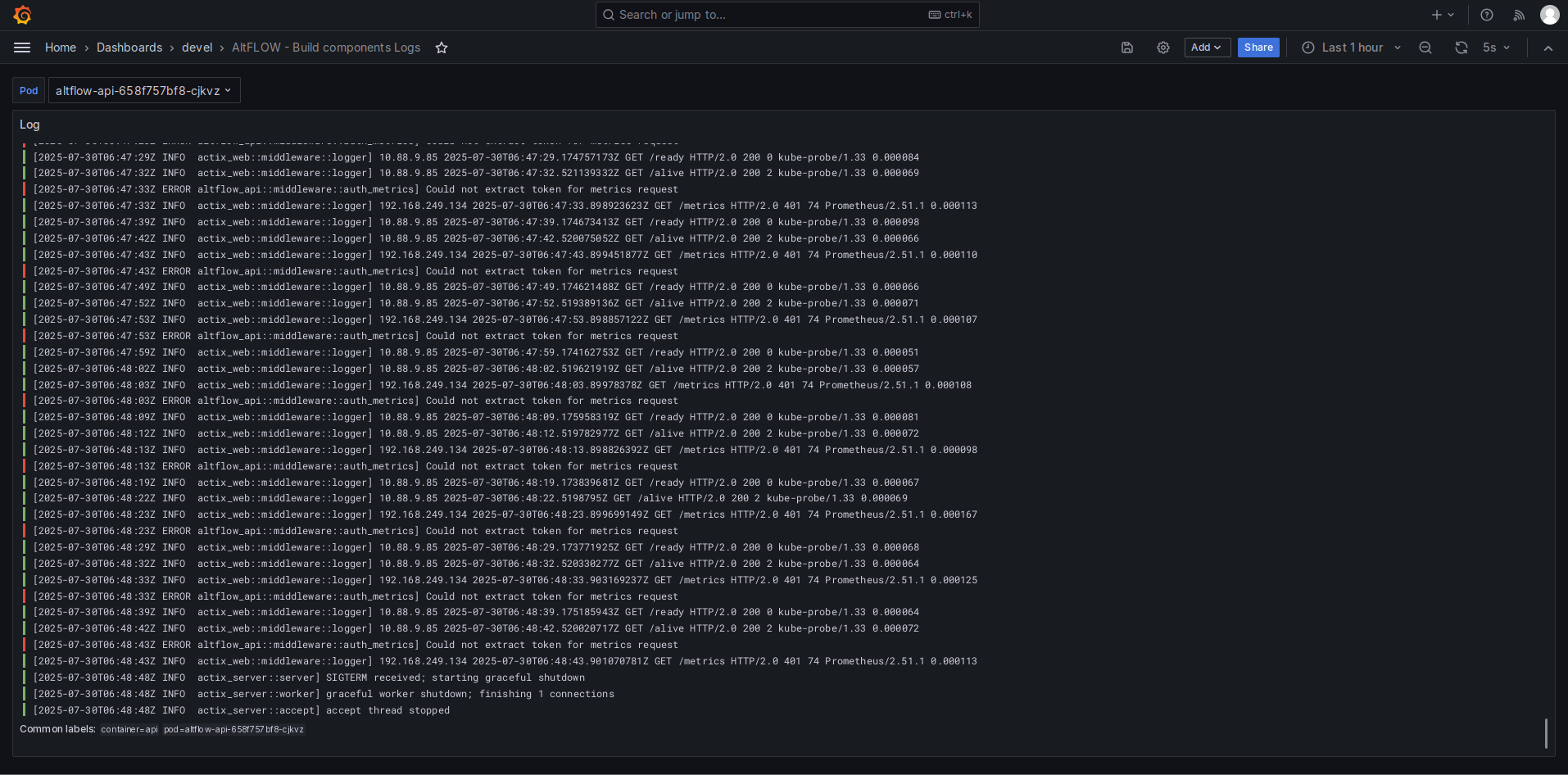Open the help question mark menu
Screen dimensions: 1568x775
point(1487,15)
